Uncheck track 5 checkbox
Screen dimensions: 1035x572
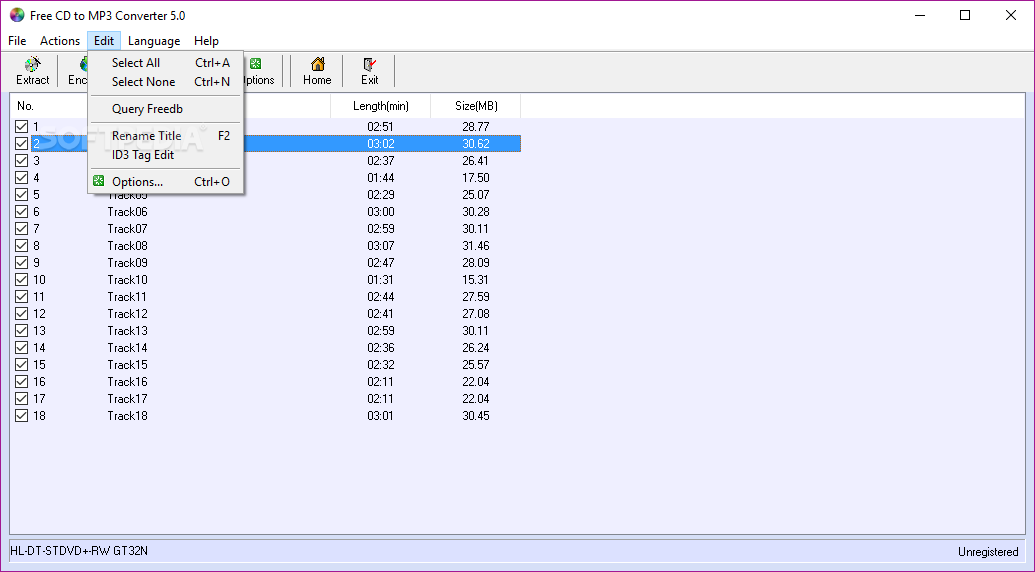pyautogui.click(x=22, y=195)
